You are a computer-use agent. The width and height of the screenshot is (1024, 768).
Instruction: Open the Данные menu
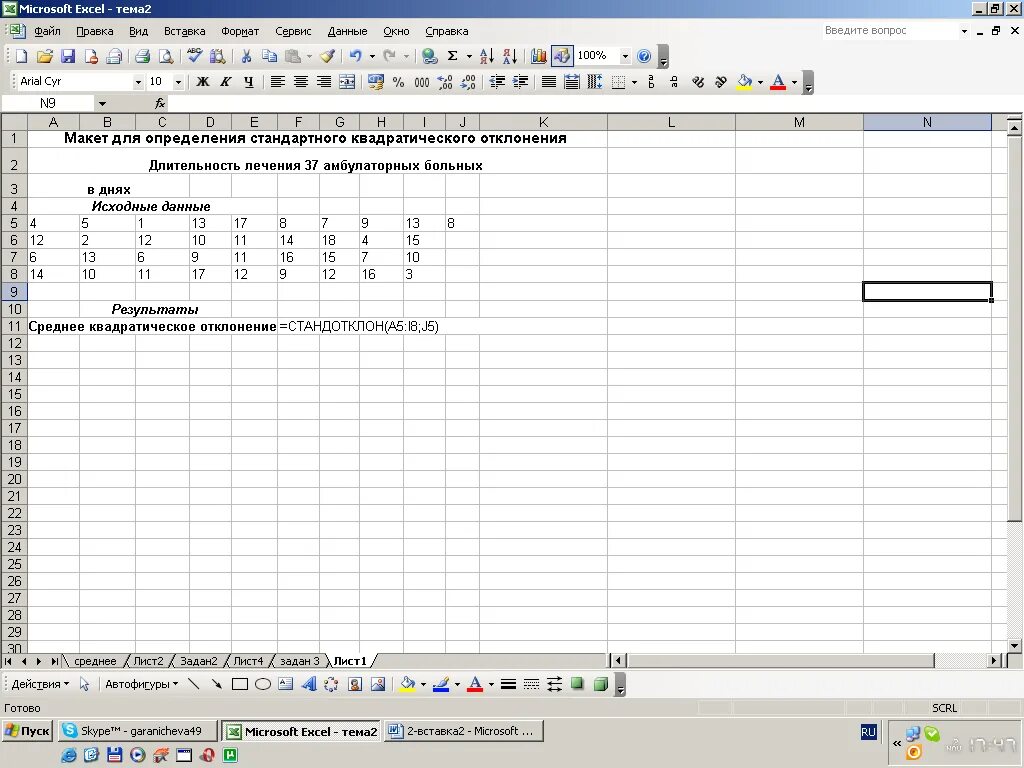[x=347, y=31]
